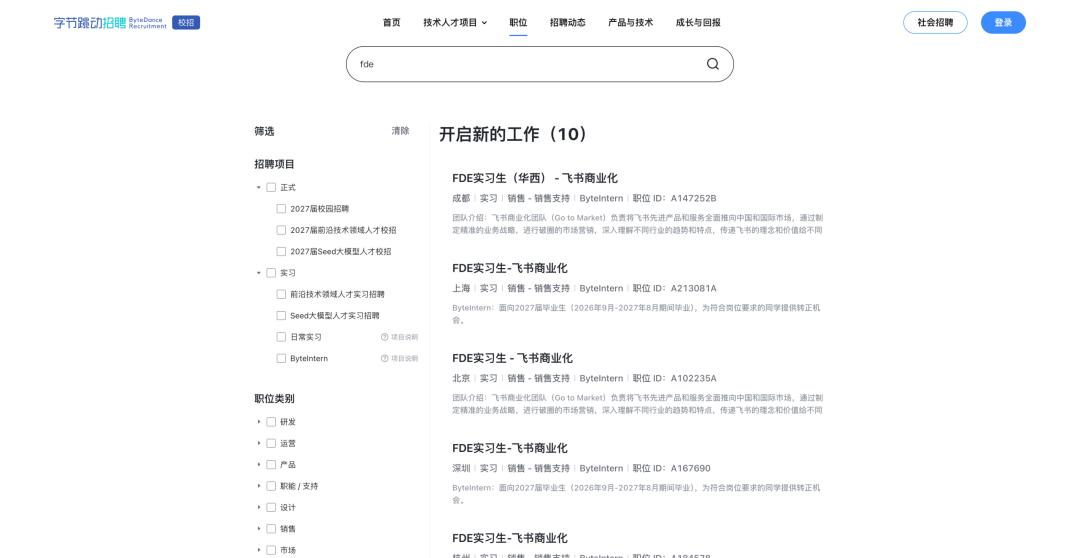
Task: Open FDE实习生（华西）- 飞书商业化 job
Action: click(x=534, y=178)
